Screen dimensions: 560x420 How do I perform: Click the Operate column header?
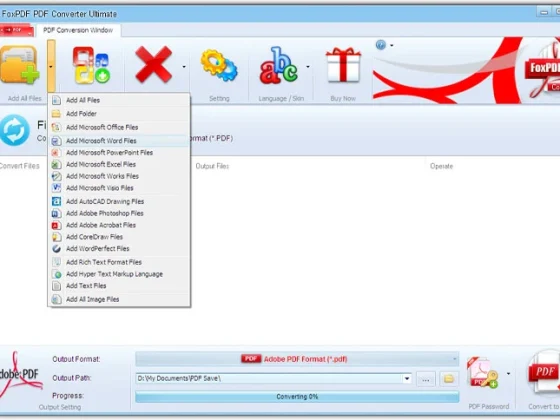(441, 166)
